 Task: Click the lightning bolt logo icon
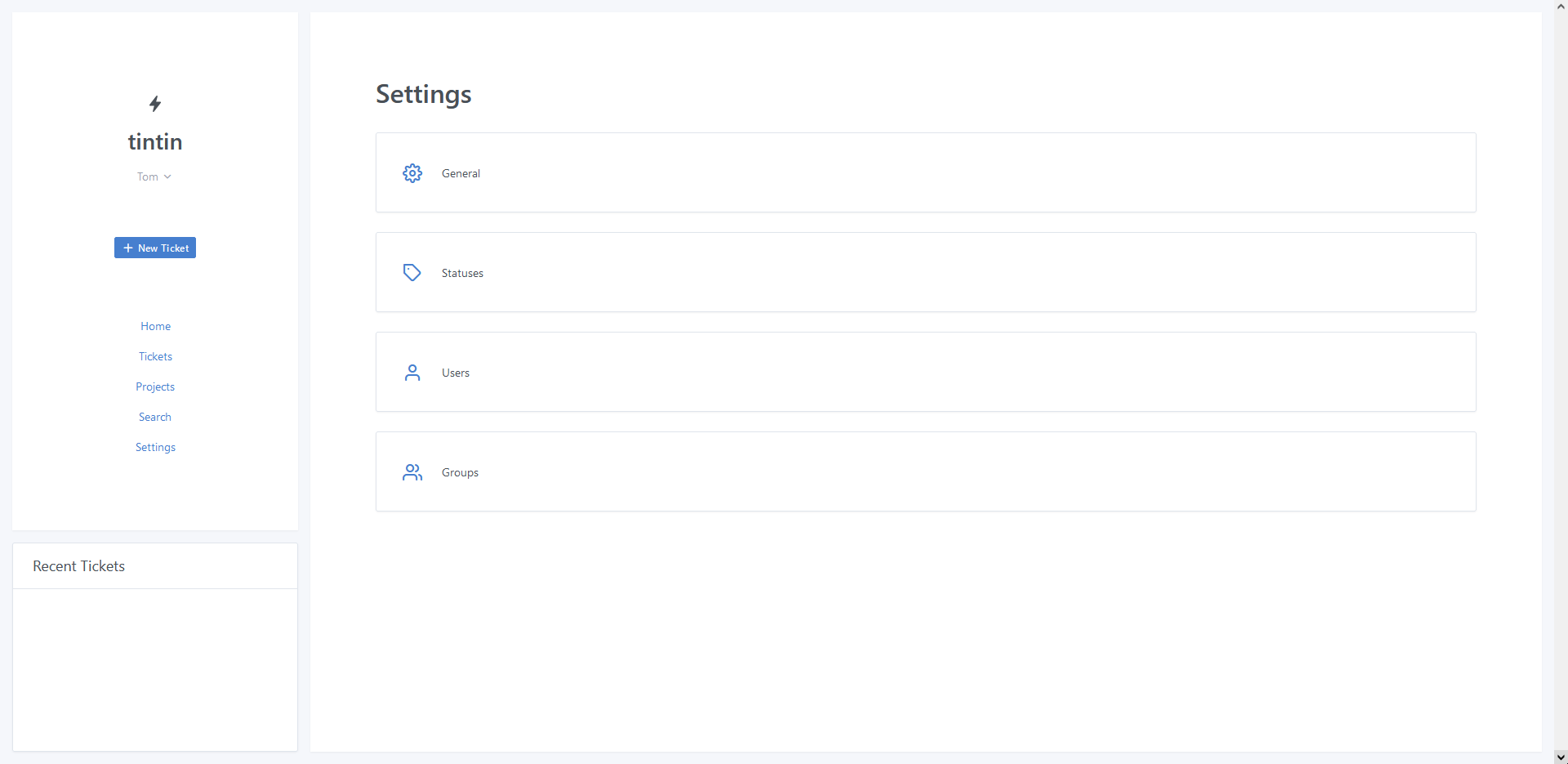pos(155,104)
